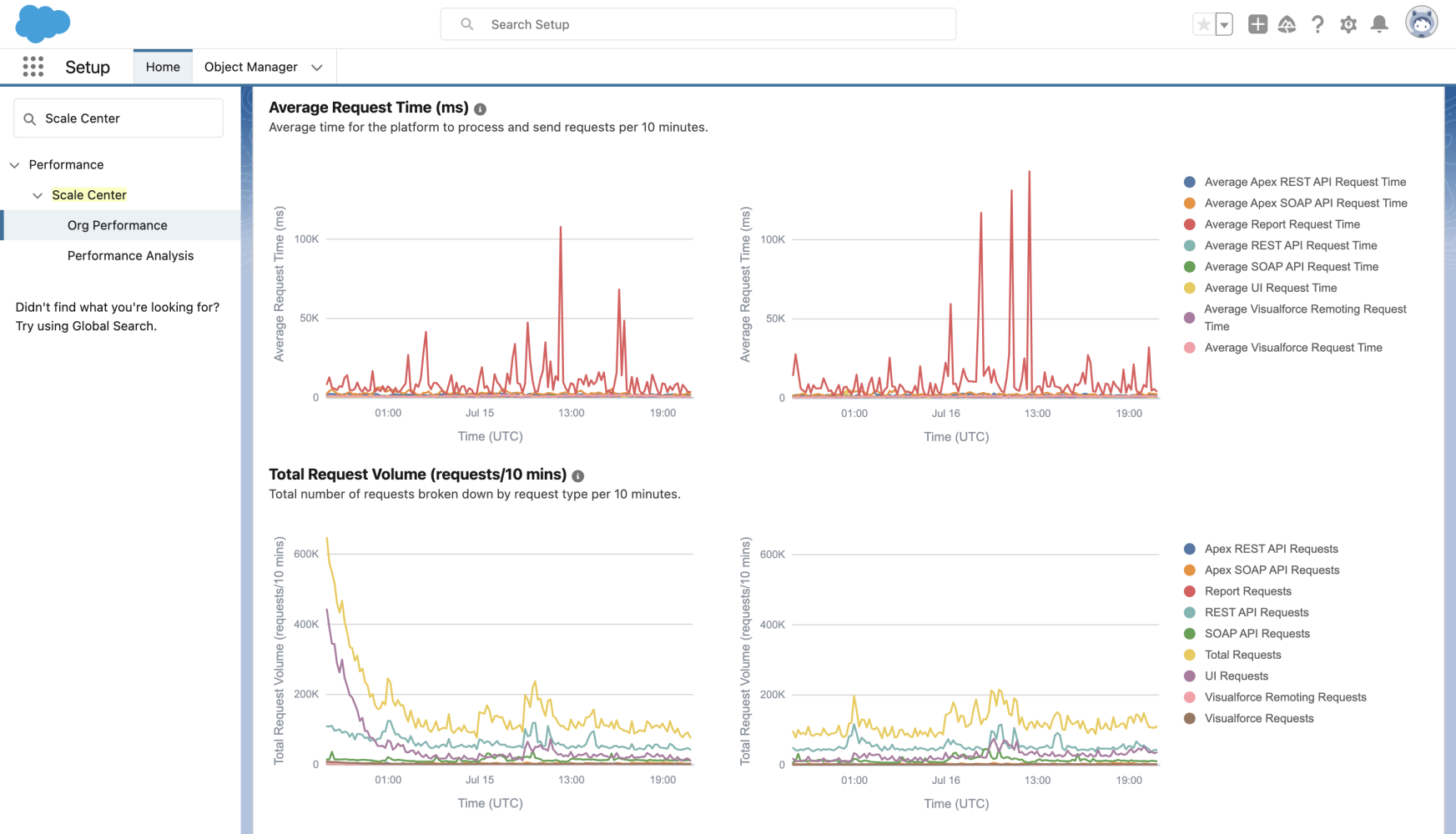The image size is (1456, 834).
Task: Select Org Performance in the sidebar
Action: (117, 225)
